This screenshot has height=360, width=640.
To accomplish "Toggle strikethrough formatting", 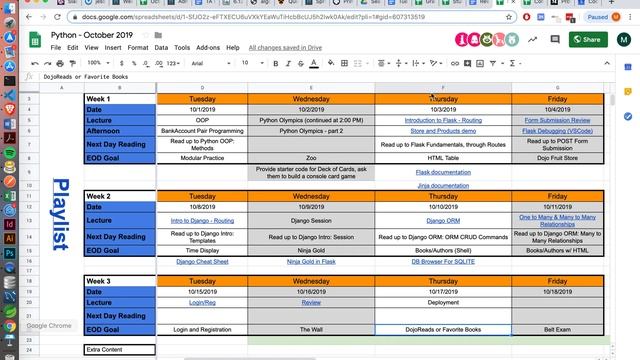I will [x=301, y=63].
